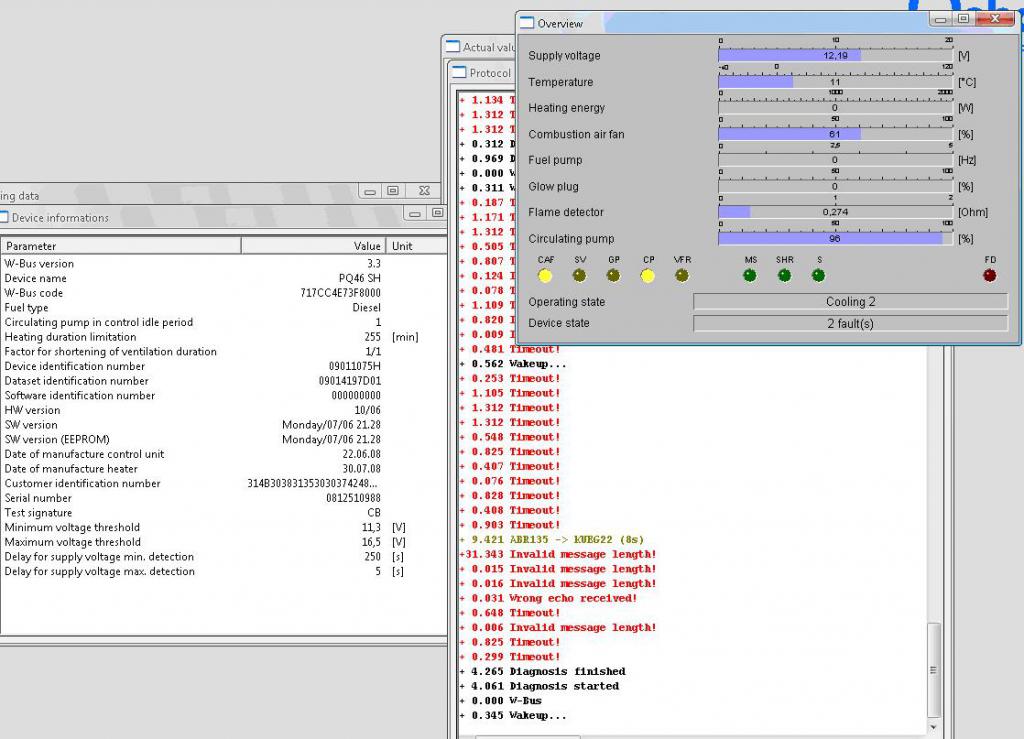Viewport: 1024px width, 739px height.
Task: Click the FD red indicator light
Action: pos(989,276)
